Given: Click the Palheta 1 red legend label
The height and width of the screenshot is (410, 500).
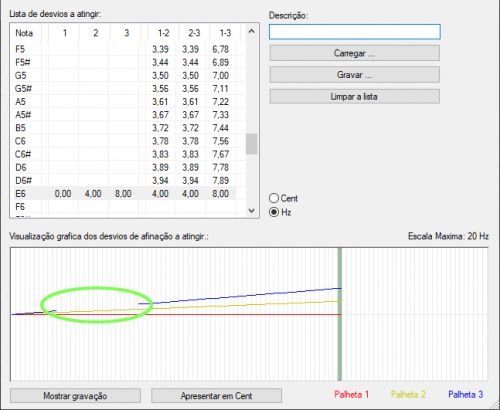Looking at the screenshot, I should point(352,395).
